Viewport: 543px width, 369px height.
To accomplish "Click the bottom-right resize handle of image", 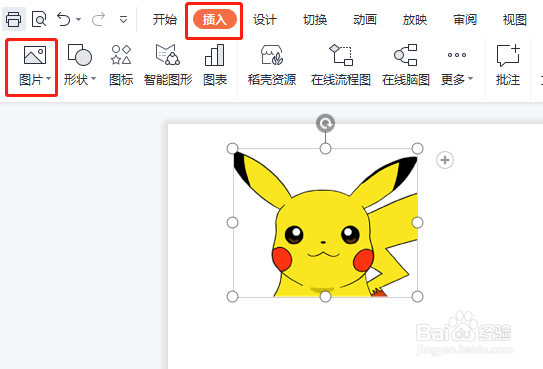I will click(417, 297).
